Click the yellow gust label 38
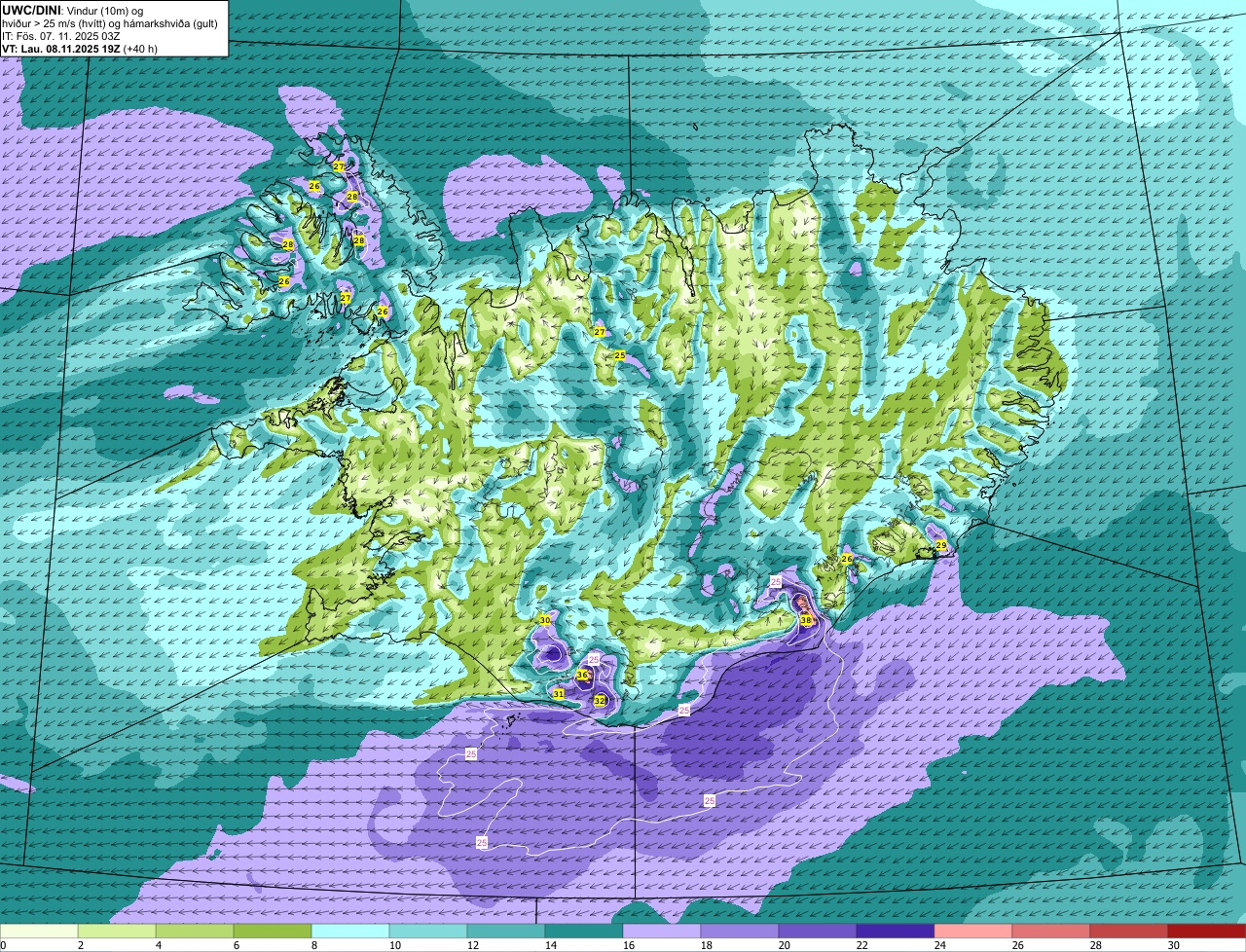The width and height of the screenshot is (1246, 952). [806, 620]
